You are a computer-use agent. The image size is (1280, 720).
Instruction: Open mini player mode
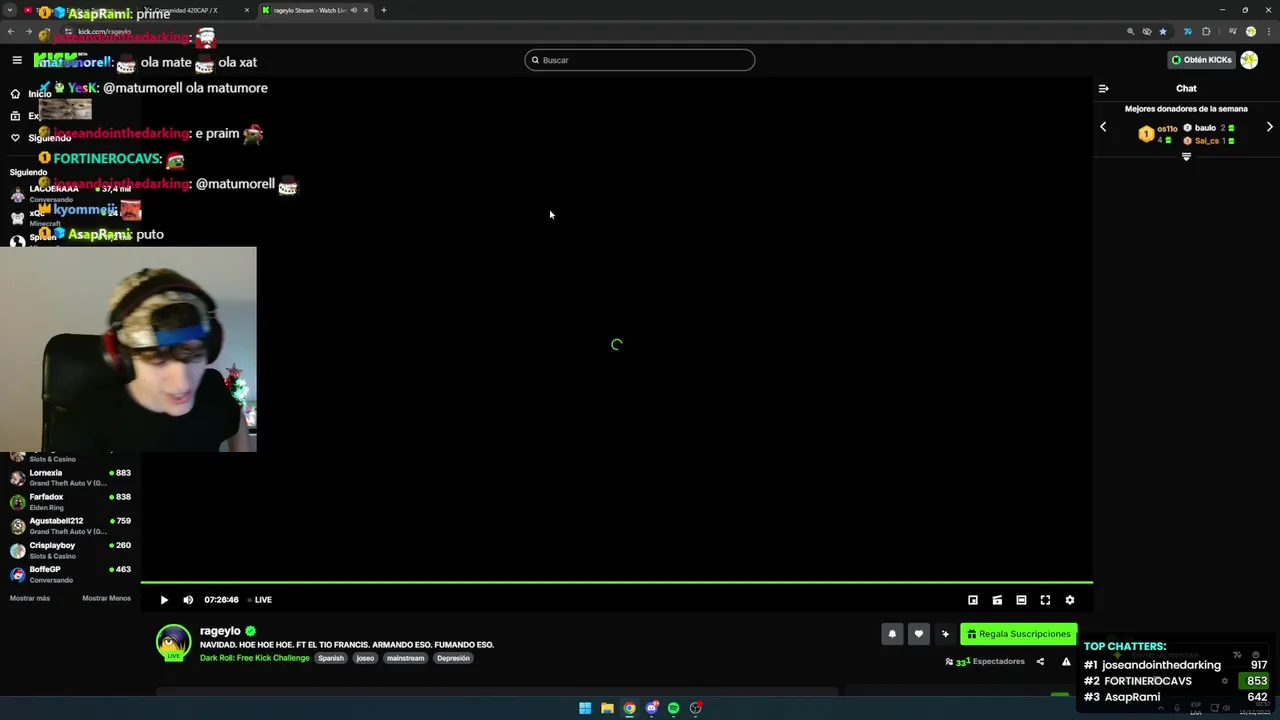click(x=973, y=600)
